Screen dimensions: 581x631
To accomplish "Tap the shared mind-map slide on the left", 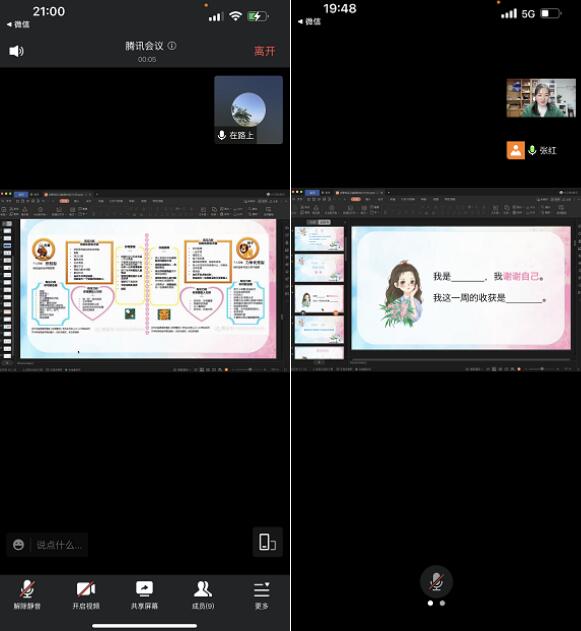I will click(148, 289).
